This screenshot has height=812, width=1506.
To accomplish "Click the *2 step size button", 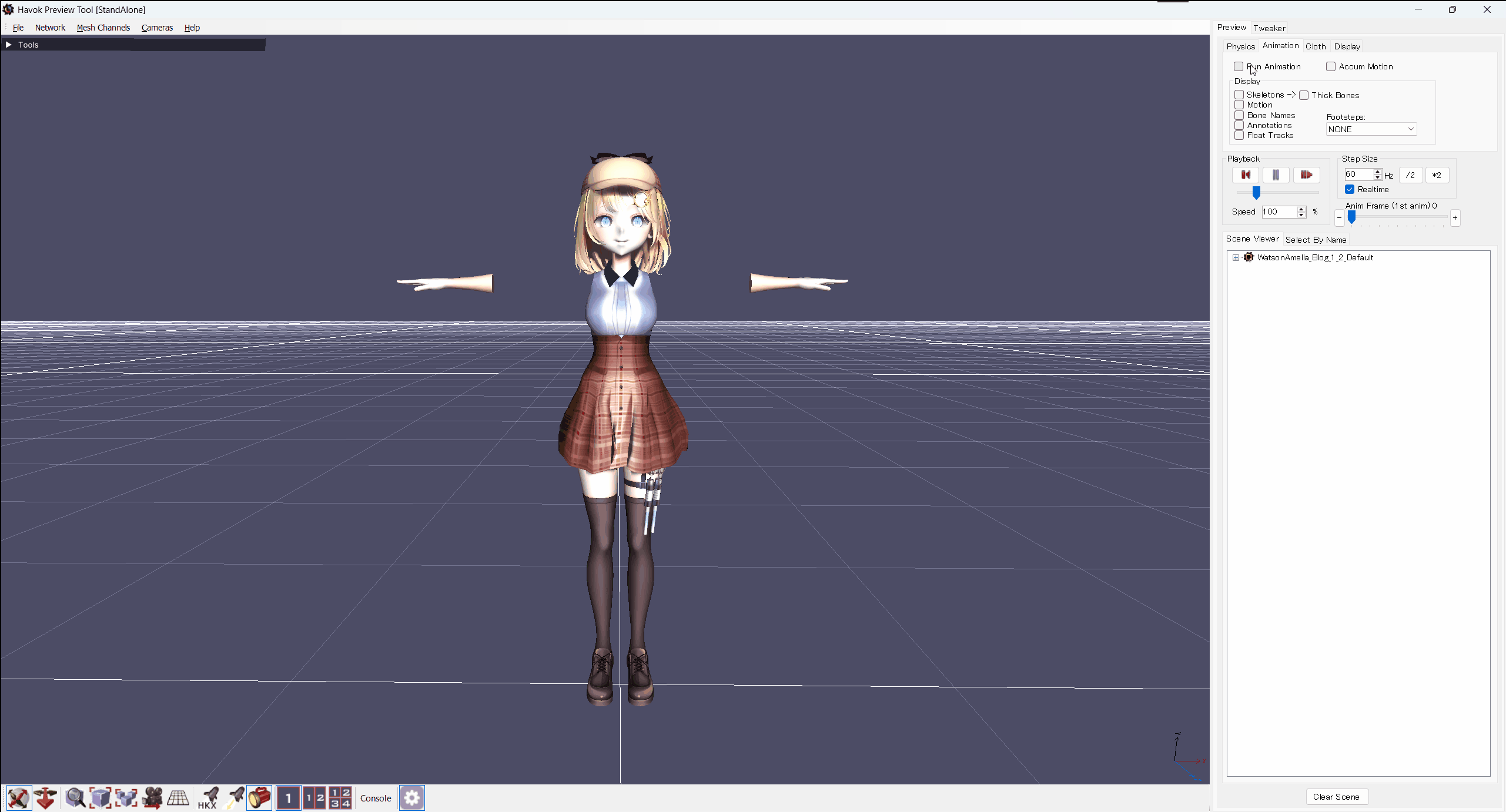I will pos(1437,175).
